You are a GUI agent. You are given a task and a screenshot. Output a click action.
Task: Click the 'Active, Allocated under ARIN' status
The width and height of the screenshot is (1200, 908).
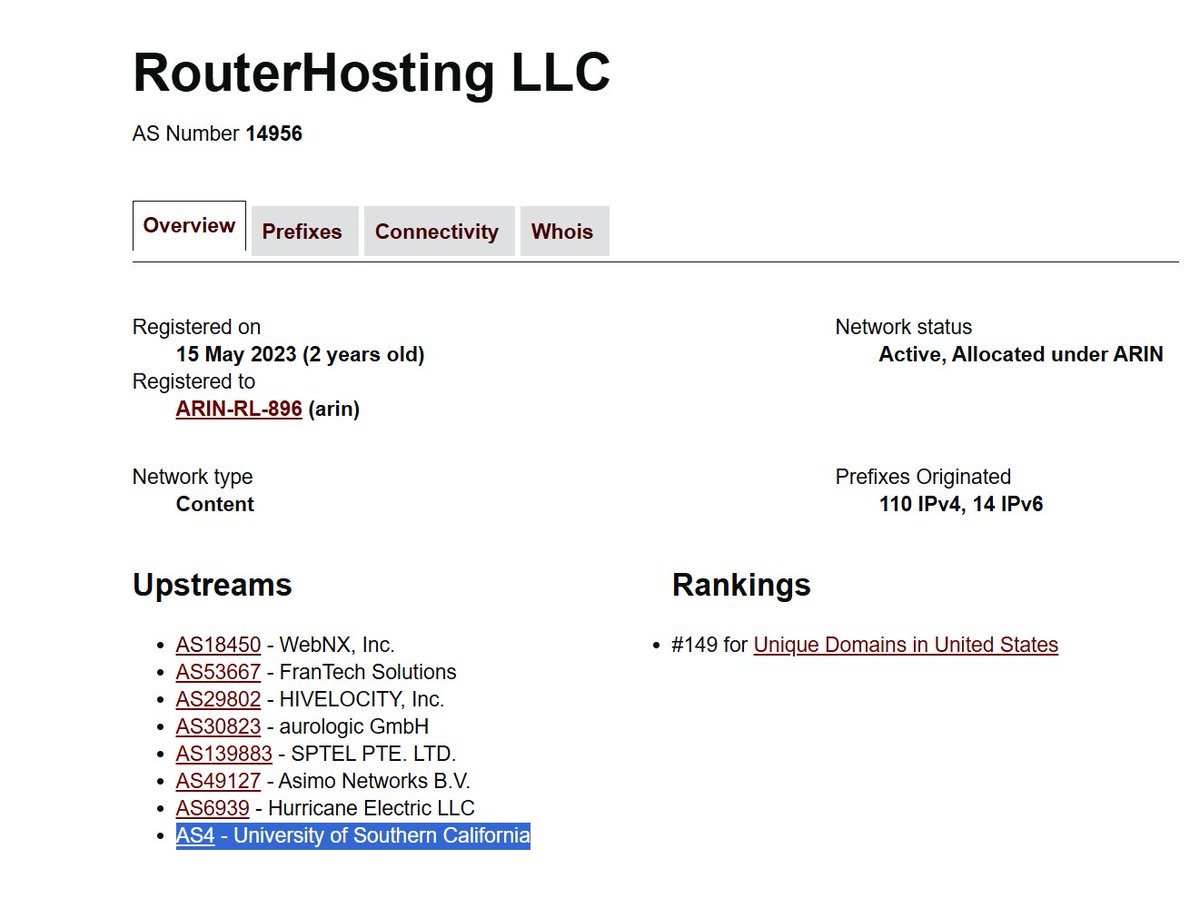pos(1021,354)
